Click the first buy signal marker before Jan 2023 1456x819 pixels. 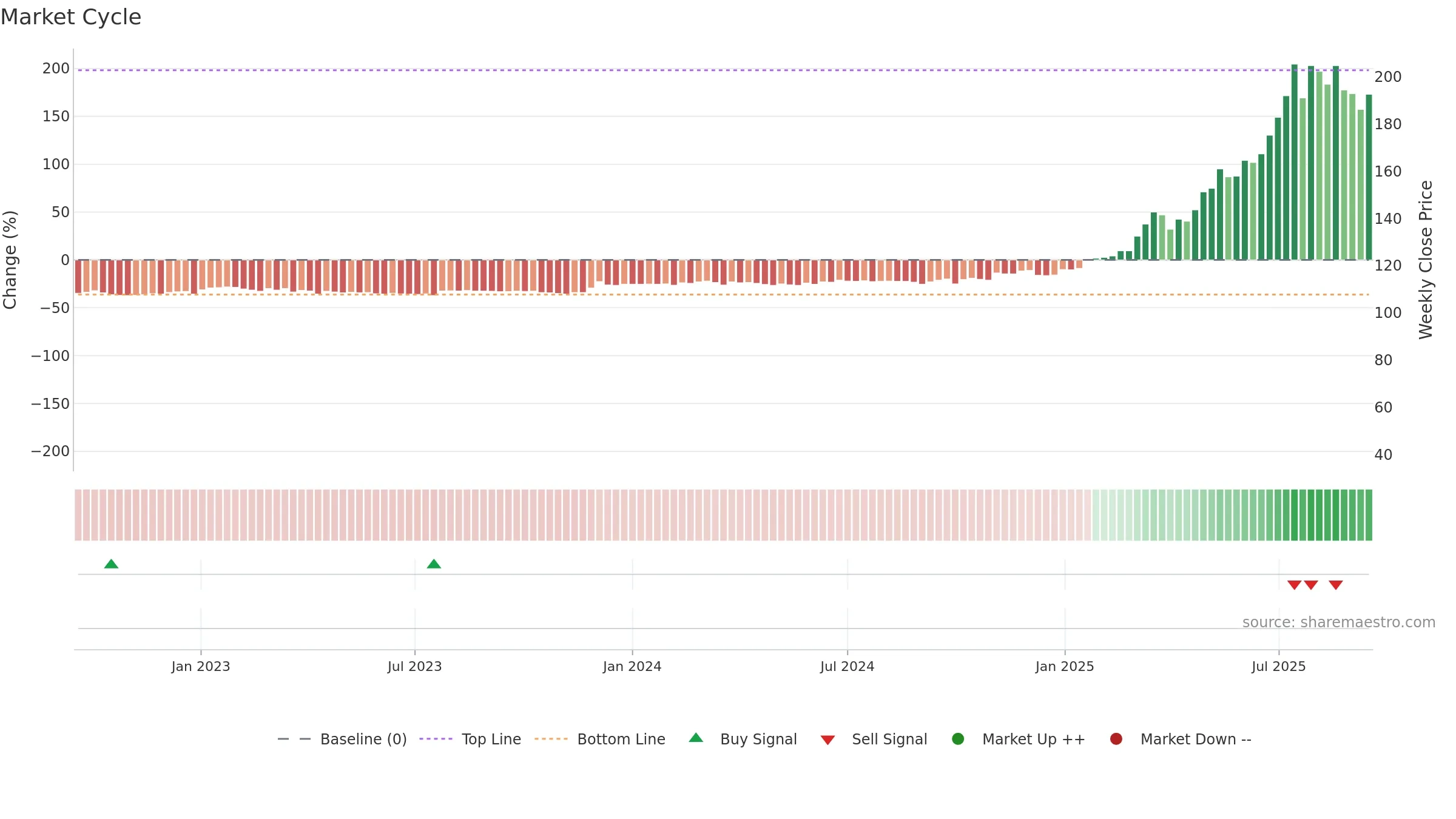click(111, 564)
